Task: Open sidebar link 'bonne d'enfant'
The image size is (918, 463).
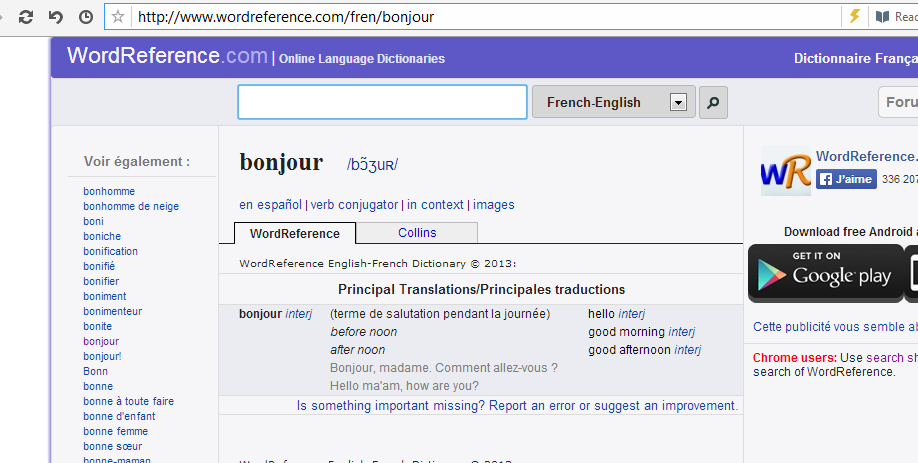Action: (x=119, y=416)
